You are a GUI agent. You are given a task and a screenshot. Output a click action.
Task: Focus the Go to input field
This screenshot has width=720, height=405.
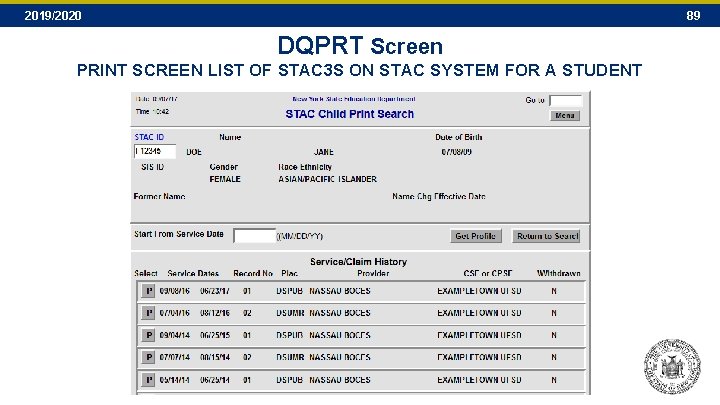[565, 101]
